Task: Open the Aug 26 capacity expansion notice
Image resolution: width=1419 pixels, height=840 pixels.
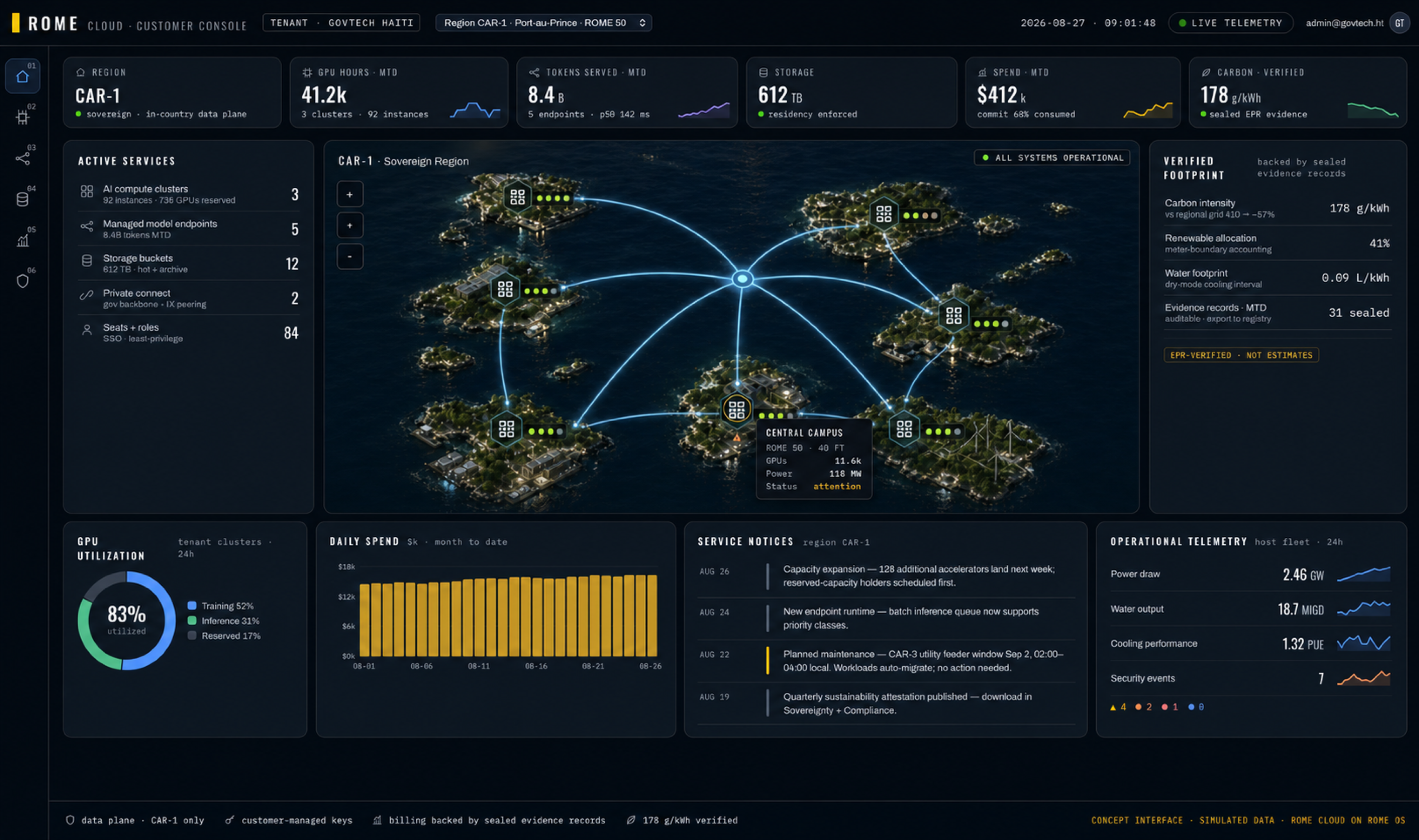Action: 886,576
